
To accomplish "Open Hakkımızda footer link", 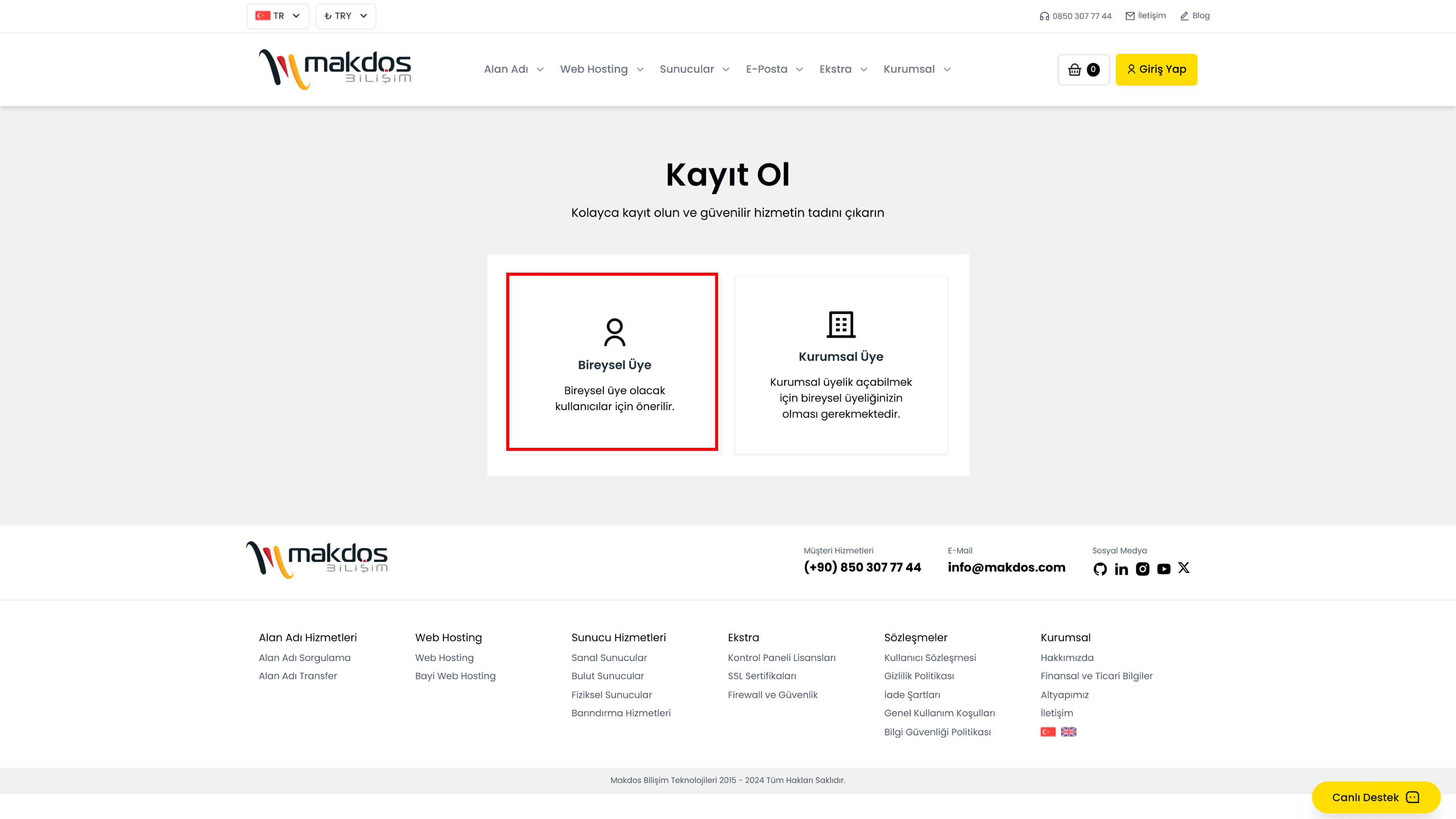I will 1067,658.
